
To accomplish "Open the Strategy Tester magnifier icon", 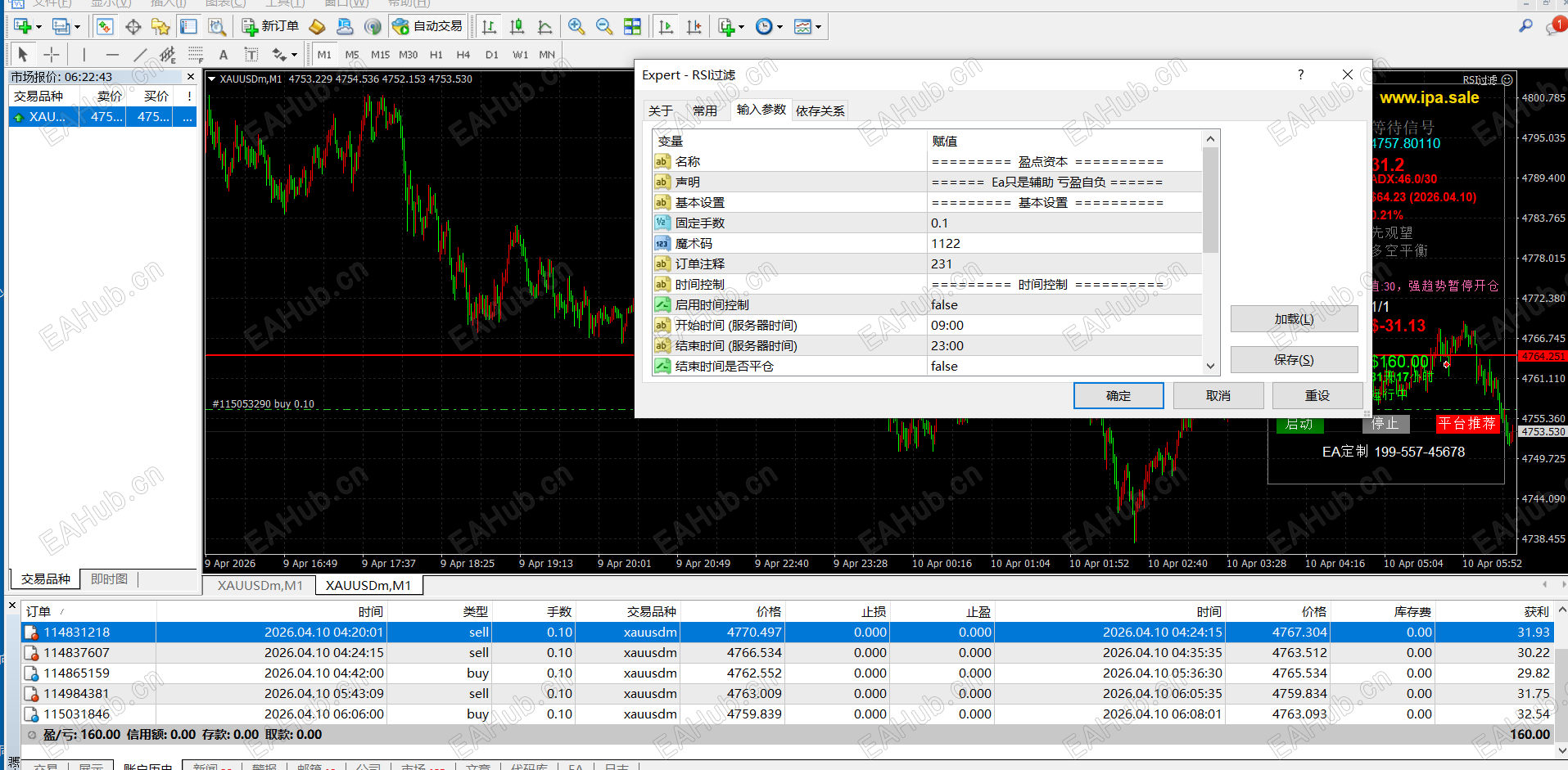I will point(217,26).
